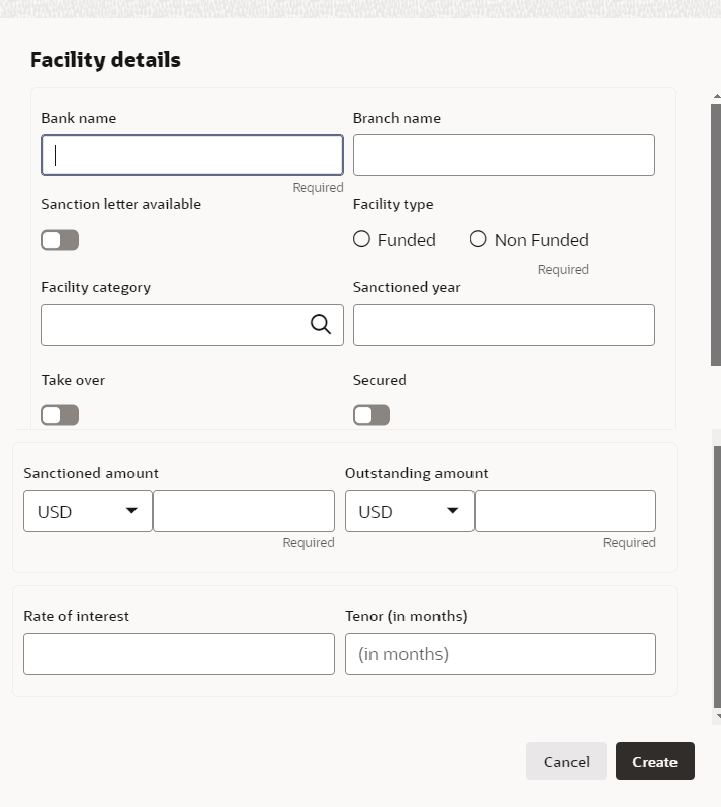Create the facility with the Create button
Screen dimensions: 721x807
click(x=655, y=761)
